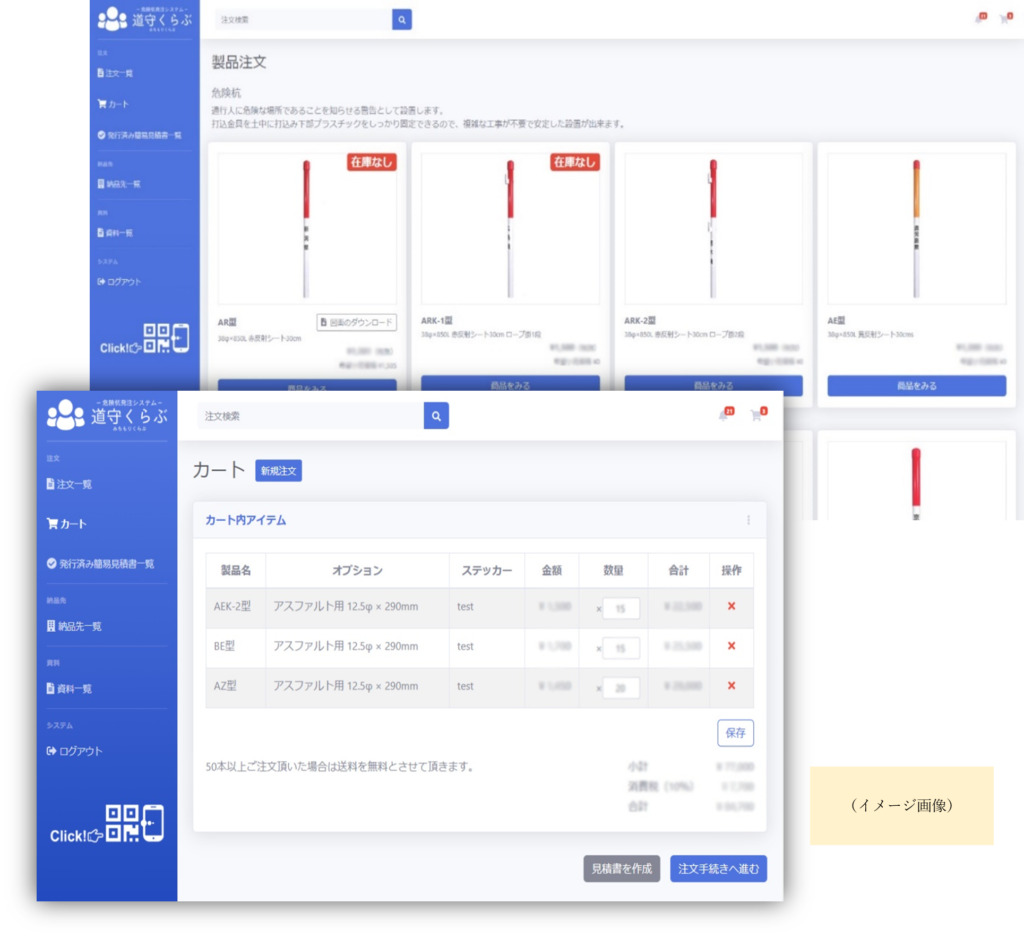Click the search magnifier on 製品注文 page
The height and width of the screenshot is (938, 1024).
402,19
